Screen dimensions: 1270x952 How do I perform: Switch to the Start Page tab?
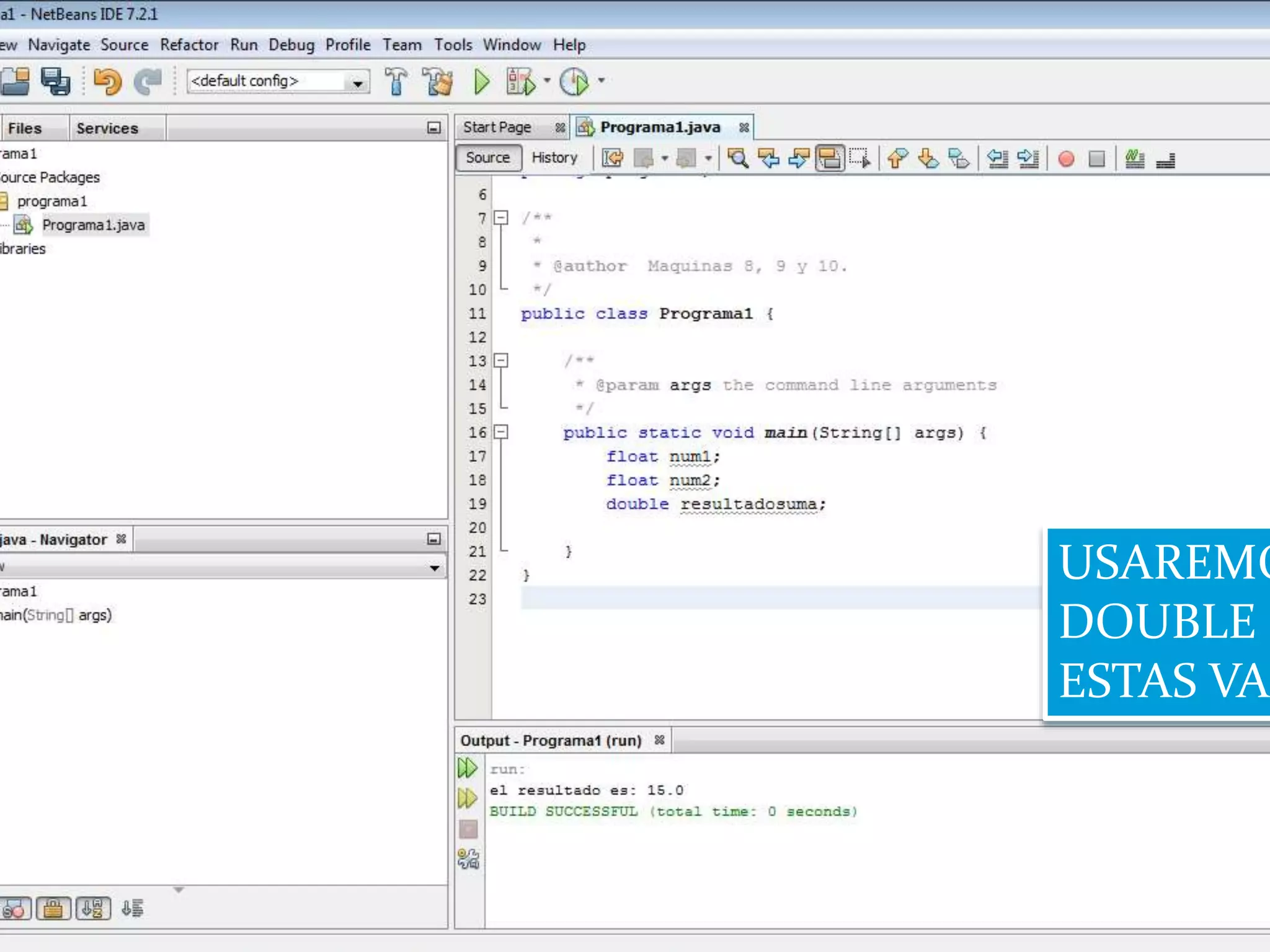point(497,128)
